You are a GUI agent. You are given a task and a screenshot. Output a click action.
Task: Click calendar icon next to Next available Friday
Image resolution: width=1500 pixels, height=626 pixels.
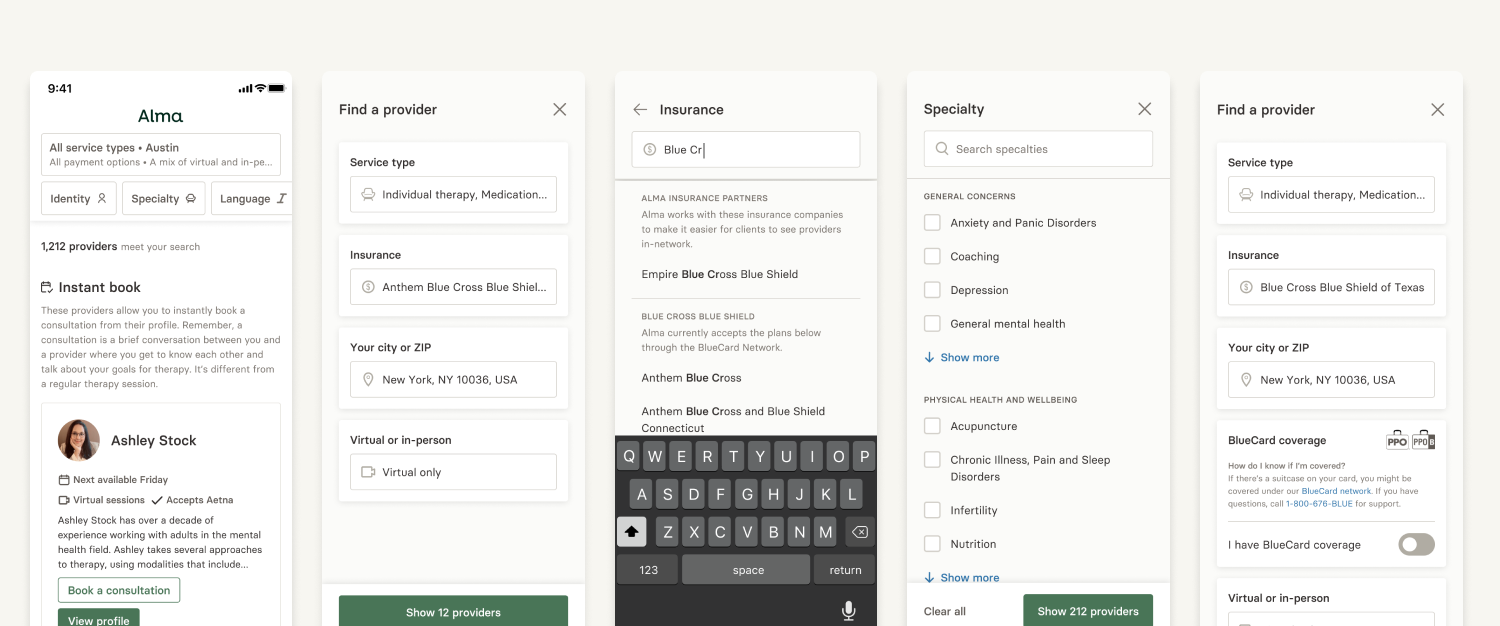click(x=64, y=480)
